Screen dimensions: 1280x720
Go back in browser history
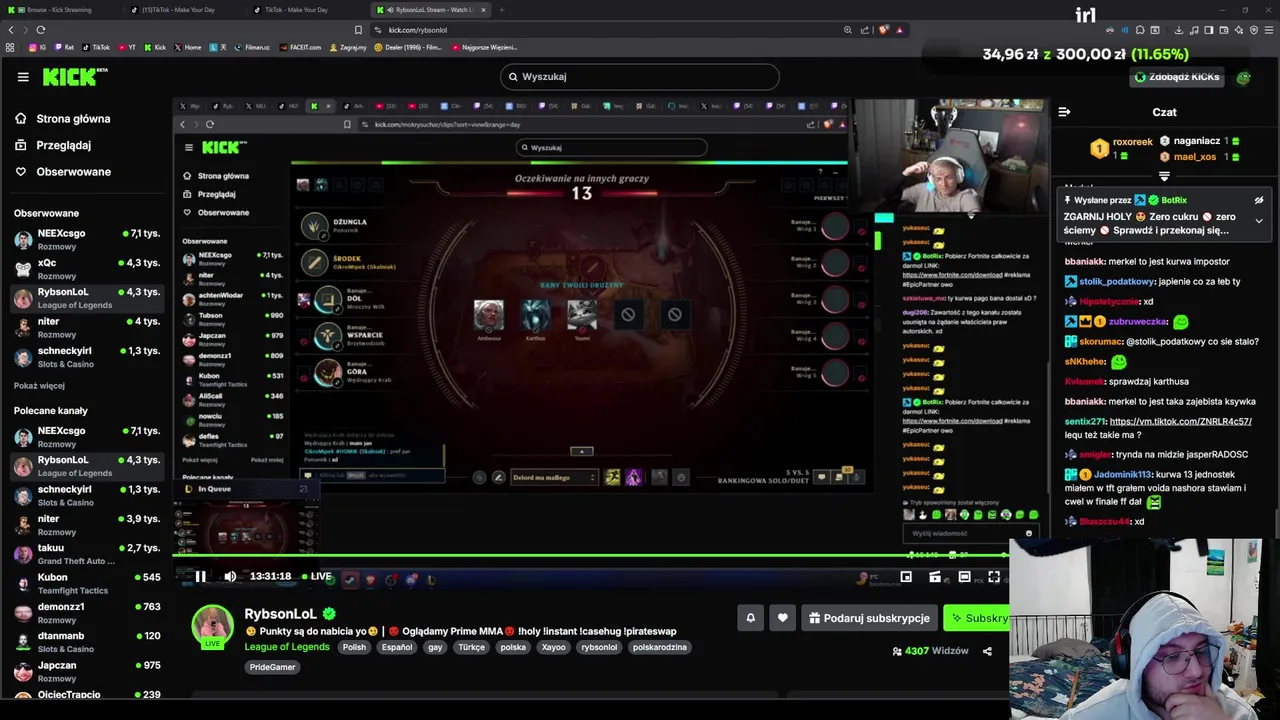tap(11, 30)
